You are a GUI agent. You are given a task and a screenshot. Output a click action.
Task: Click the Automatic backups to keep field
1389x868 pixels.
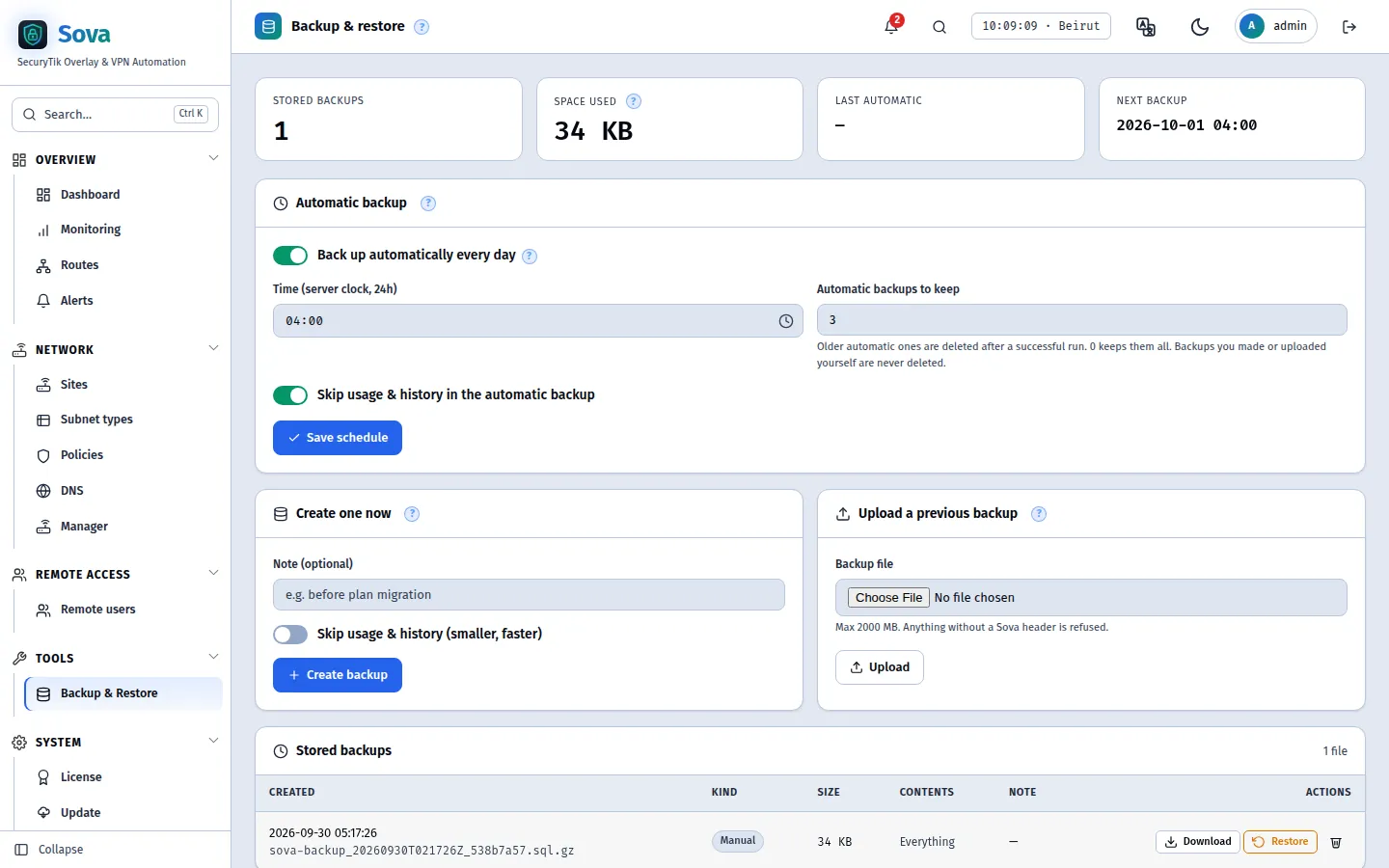click(x=1082, y=320)
